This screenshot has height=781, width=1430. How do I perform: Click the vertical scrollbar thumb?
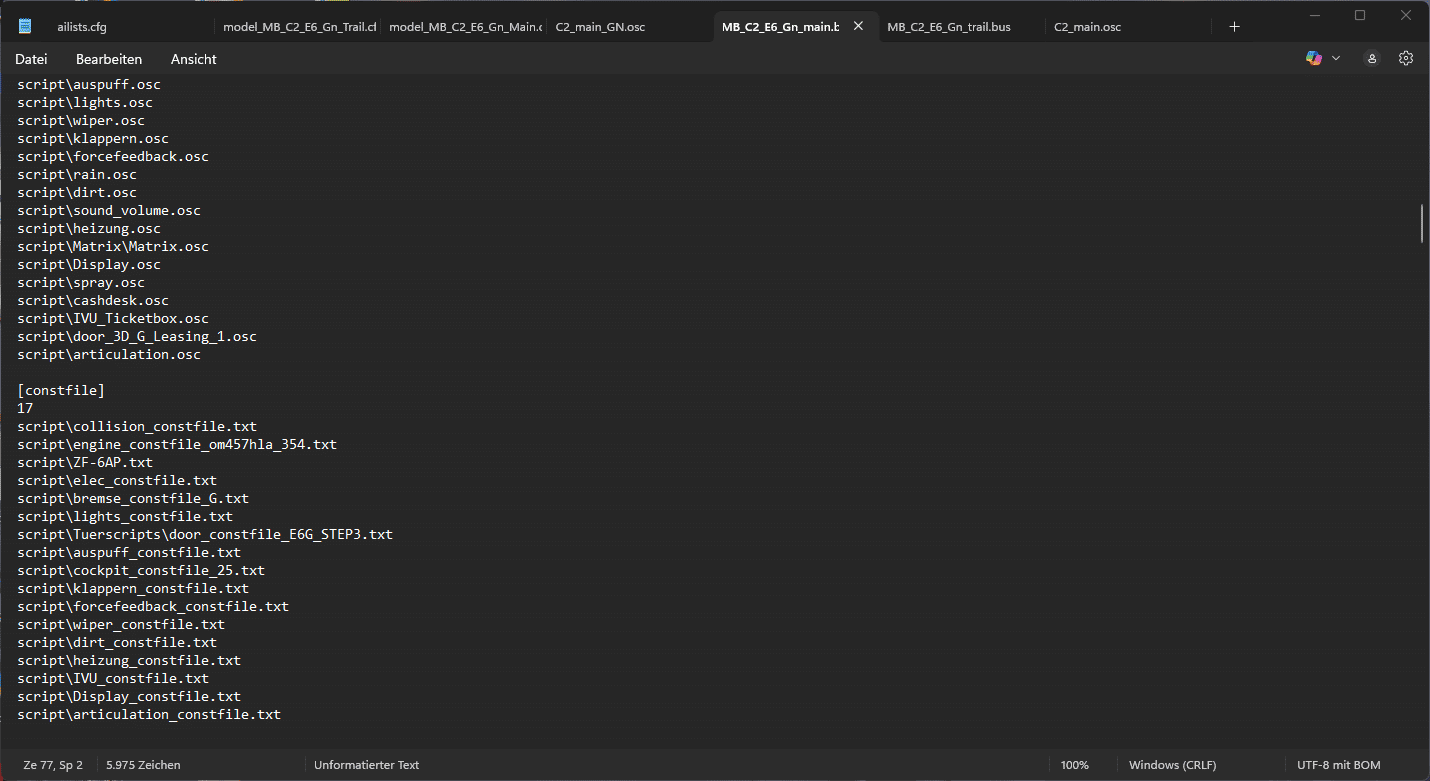(1421, 223)
